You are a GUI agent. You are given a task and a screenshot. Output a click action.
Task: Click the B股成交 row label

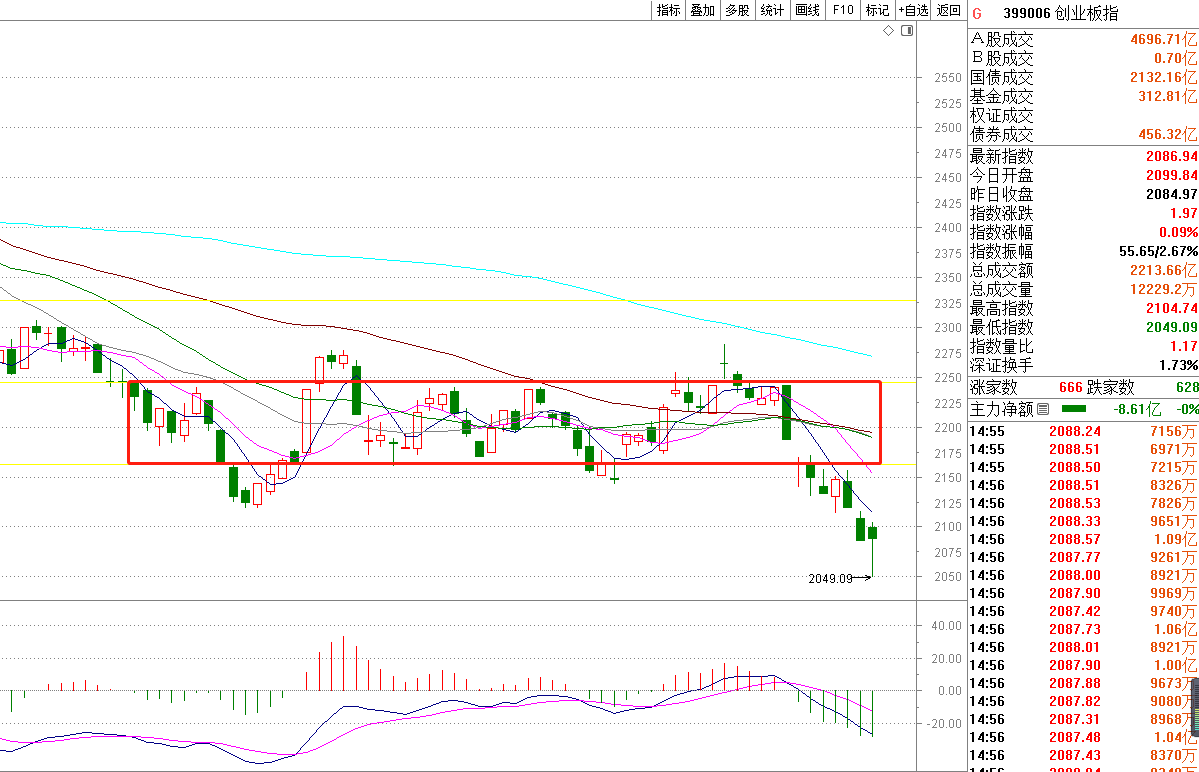point(1002,58)
